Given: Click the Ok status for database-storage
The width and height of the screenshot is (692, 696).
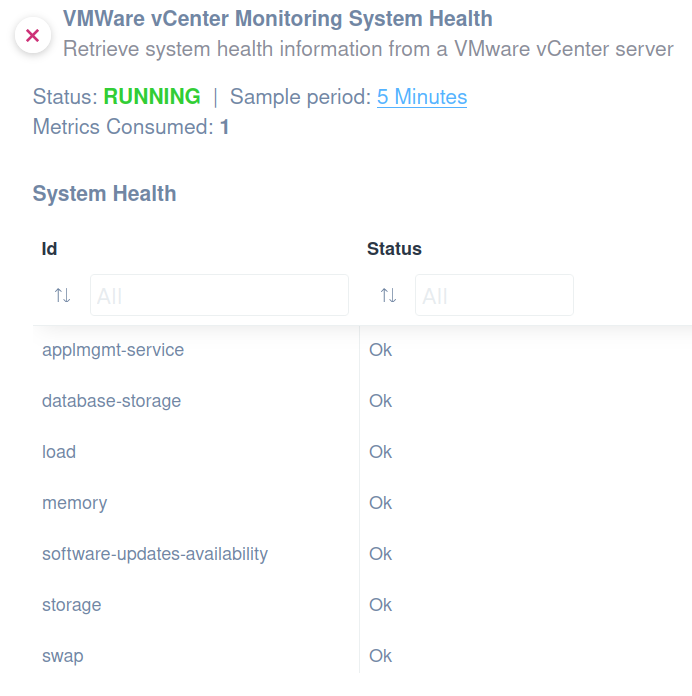Looking at the screenshot, I should [x=380, y=401].
